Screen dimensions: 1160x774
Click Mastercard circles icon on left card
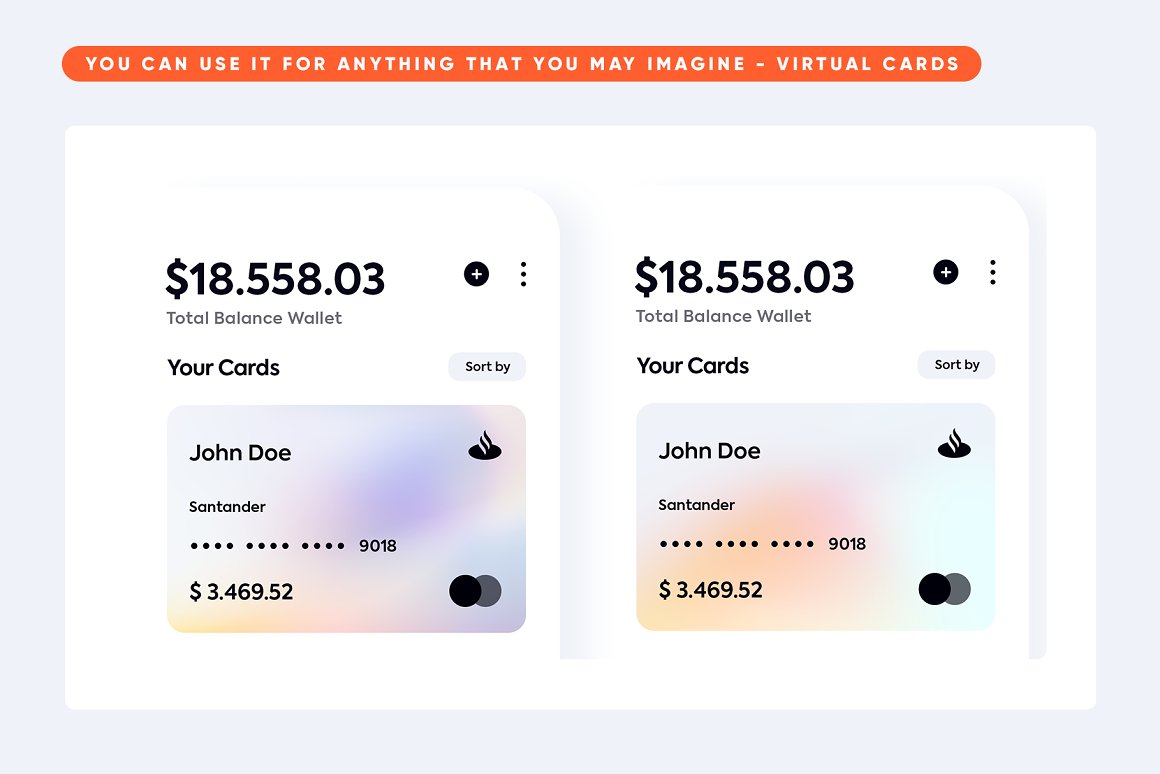click(x=475, y=591)
